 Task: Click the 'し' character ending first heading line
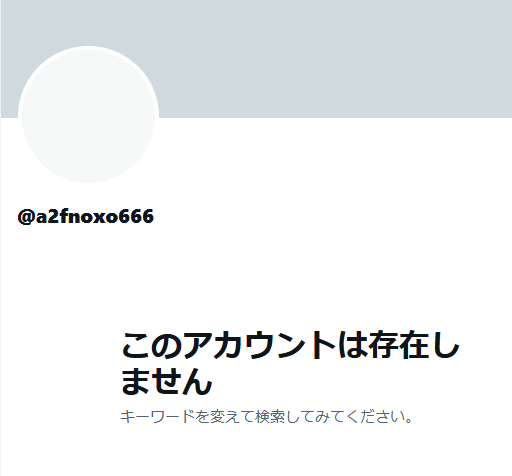point(446,345)
